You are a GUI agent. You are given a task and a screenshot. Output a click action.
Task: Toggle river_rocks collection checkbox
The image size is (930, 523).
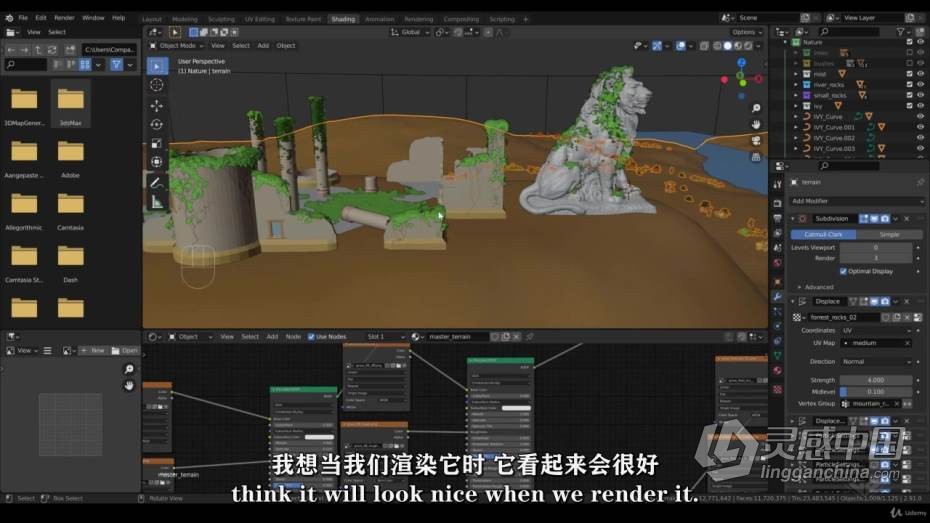pyautogui.click(x=909, y=85)
